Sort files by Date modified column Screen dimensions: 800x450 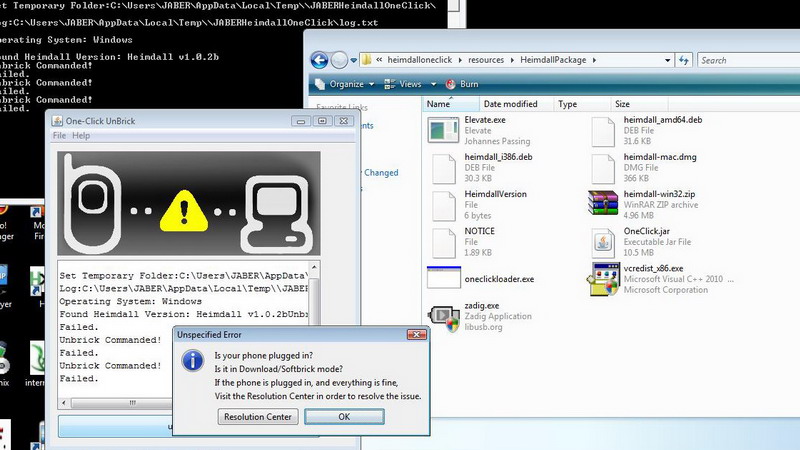tap(516, 104)
